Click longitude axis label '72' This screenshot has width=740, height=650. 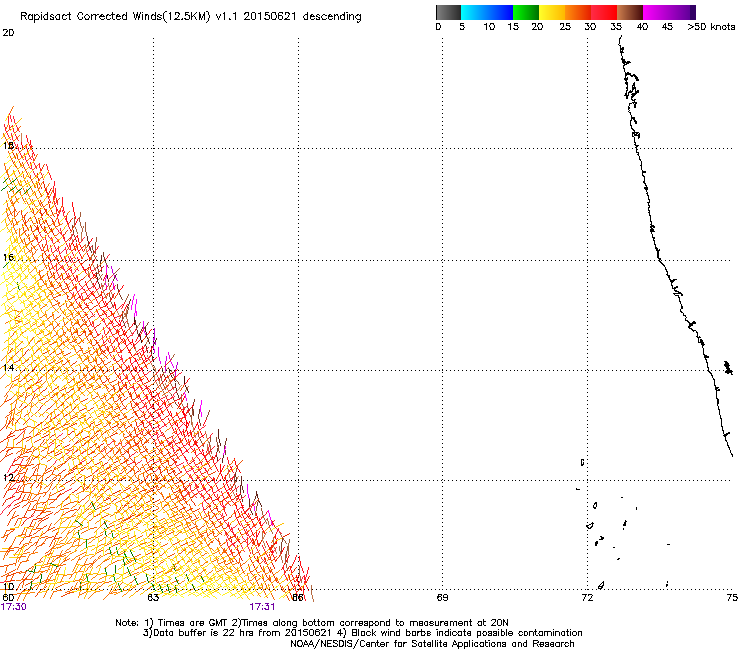tap(587, 598)
